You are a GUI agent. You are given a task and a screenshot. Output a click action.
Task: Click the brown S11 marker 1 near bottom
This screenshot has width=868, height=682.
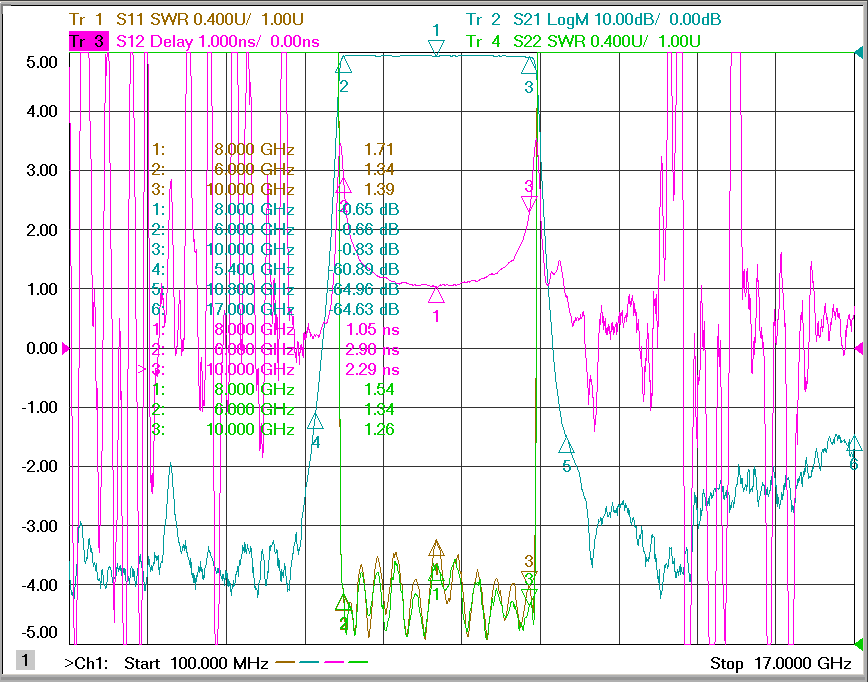(x=436, y=548)
